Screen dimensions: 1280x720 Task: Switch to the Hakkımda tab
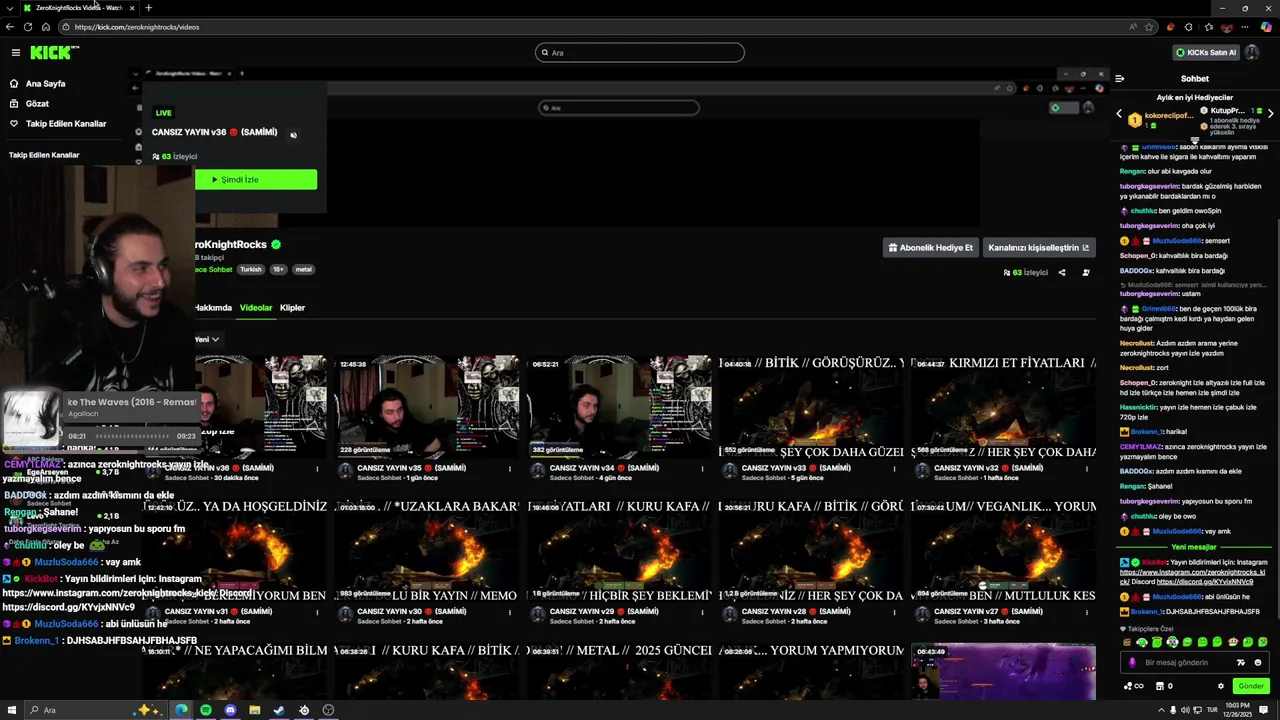click(x=213, y=308)
